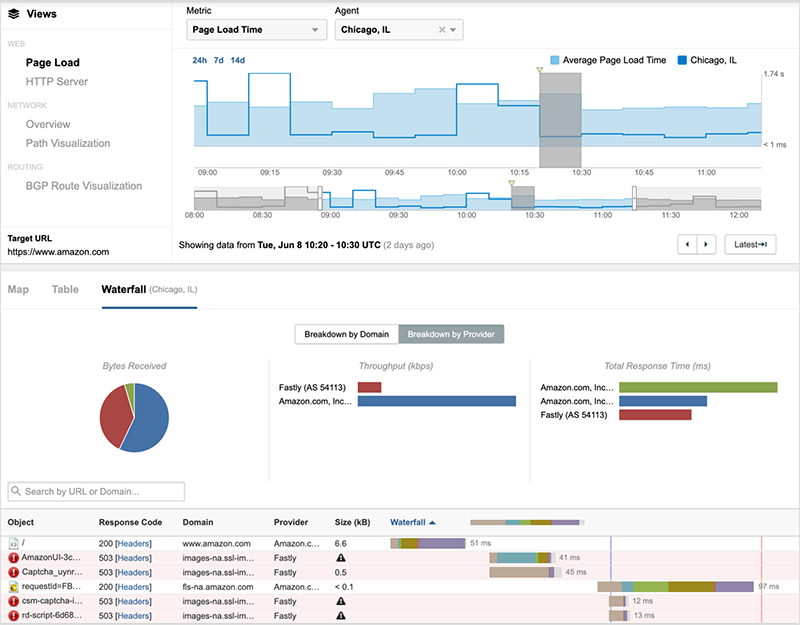Click error icon on AmazonUI-3c row
The height and width of the screenshot is (625, 800).
tap(14, 557)
